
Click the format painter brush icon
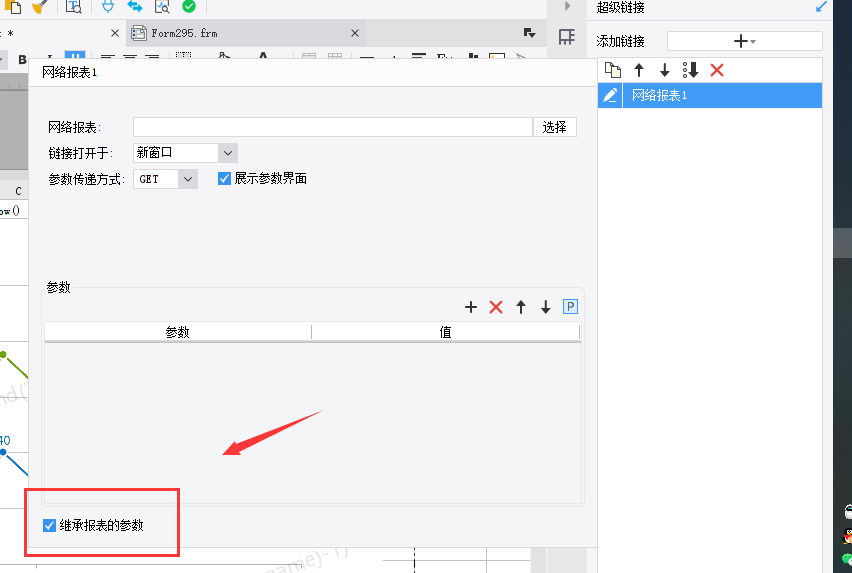tap(40, 7)
